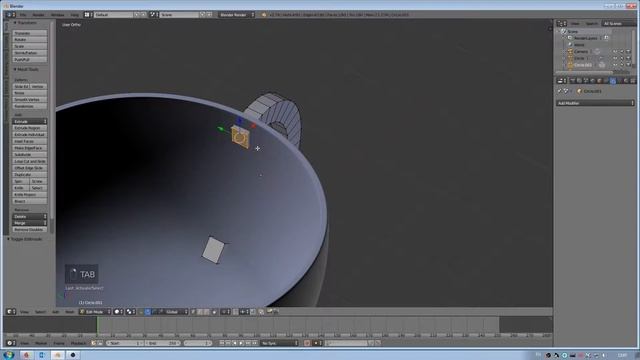
Task: Click the Bisect button
Action: click(x=29, y=201)
